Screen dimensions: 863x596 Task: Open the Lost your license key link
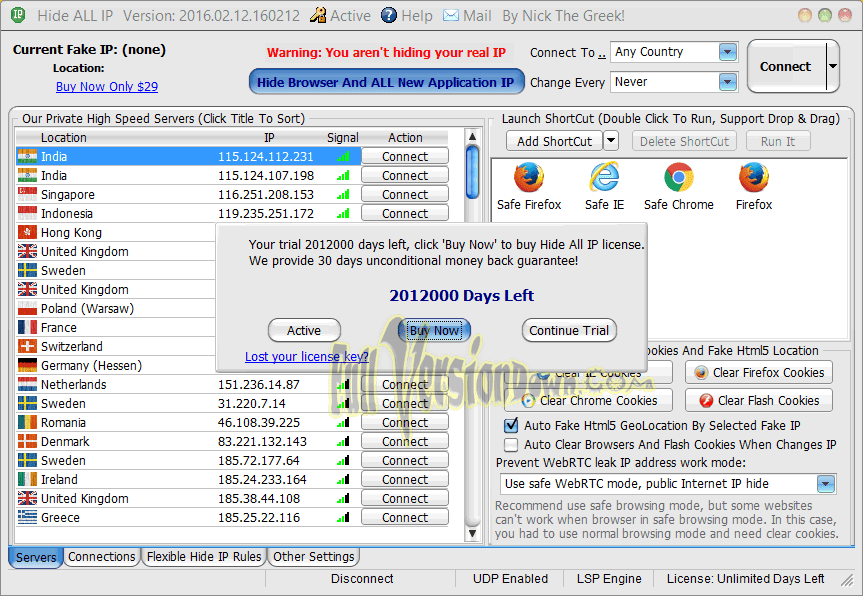point(307,357)
